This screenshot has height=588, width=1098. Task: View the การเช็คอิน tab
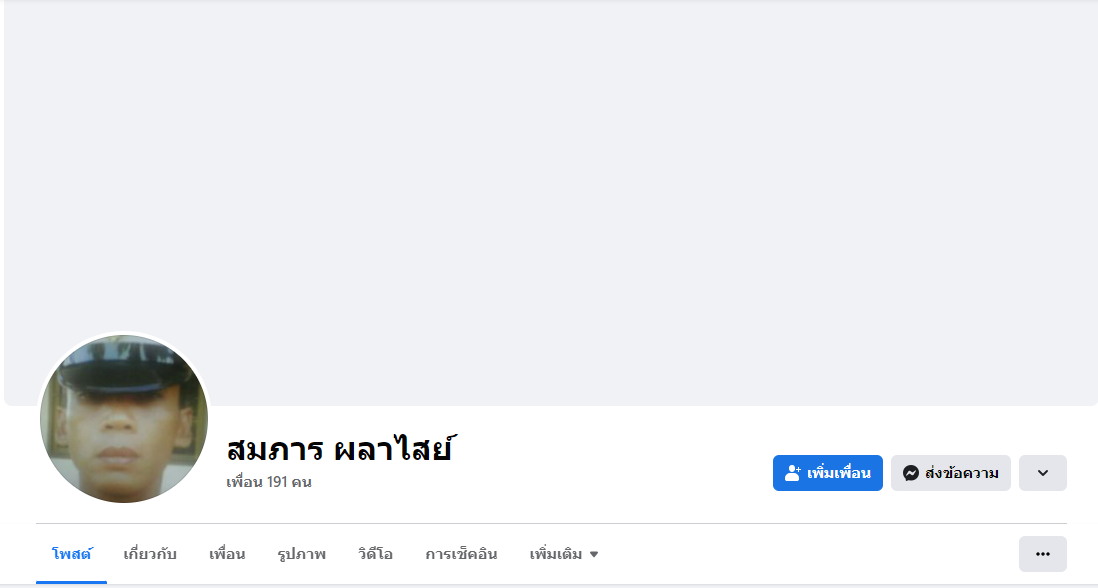(x=461, y=554)
